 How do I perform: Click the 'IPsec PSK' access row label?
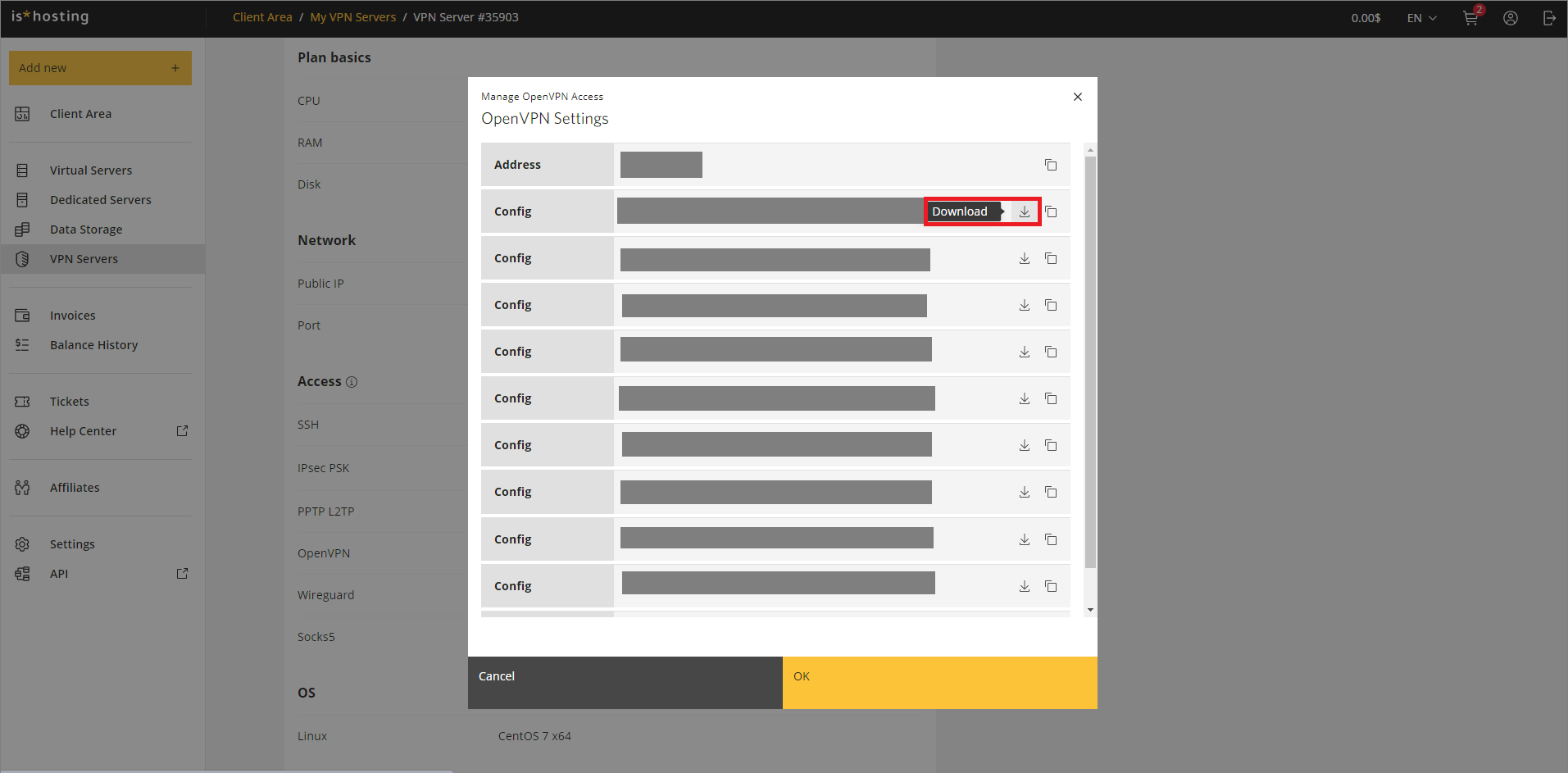(323, 468)
